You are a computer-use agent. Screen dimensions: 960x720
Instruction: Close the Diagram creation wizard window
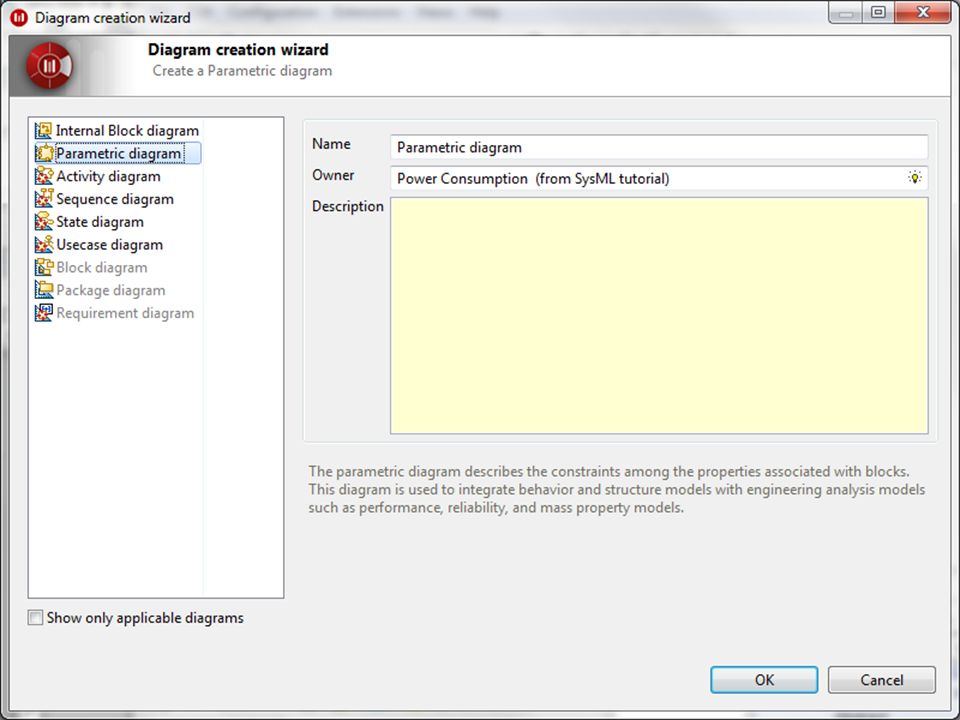point(923,12)
